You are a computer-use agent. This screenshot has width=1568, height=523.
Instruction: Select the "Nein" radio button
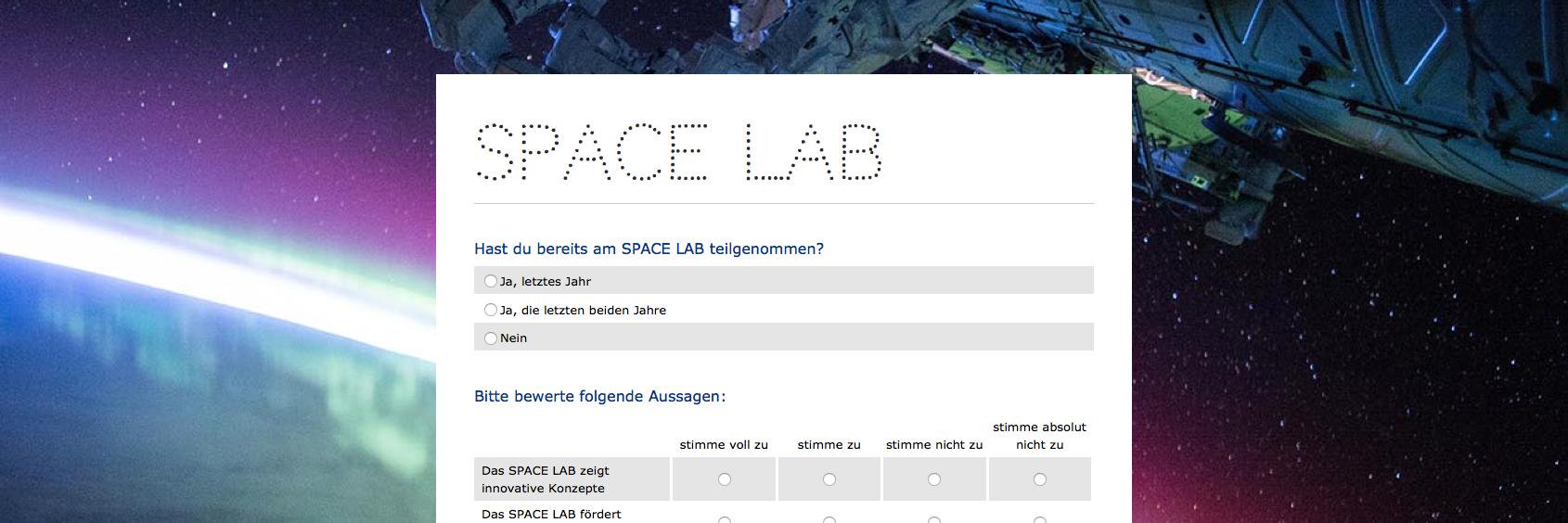point(491,338)
